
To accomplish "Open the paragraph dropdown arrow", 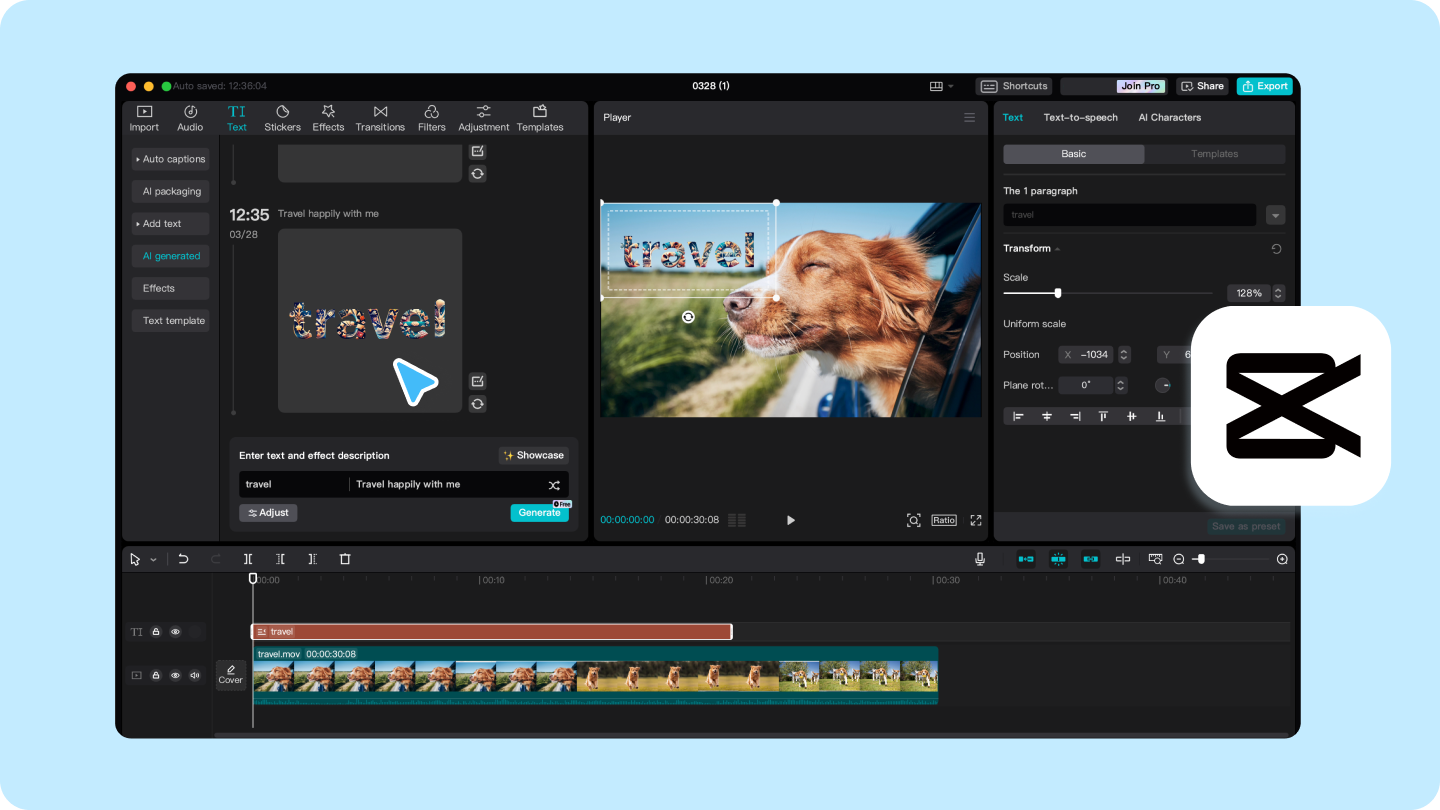I will click(1275, 215).
